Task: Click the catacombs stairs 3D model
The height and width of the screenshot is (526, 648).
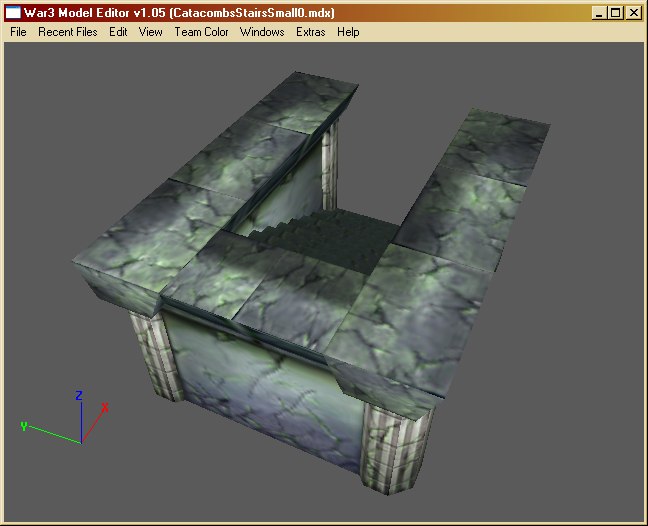Action: [x=310, y=281]
